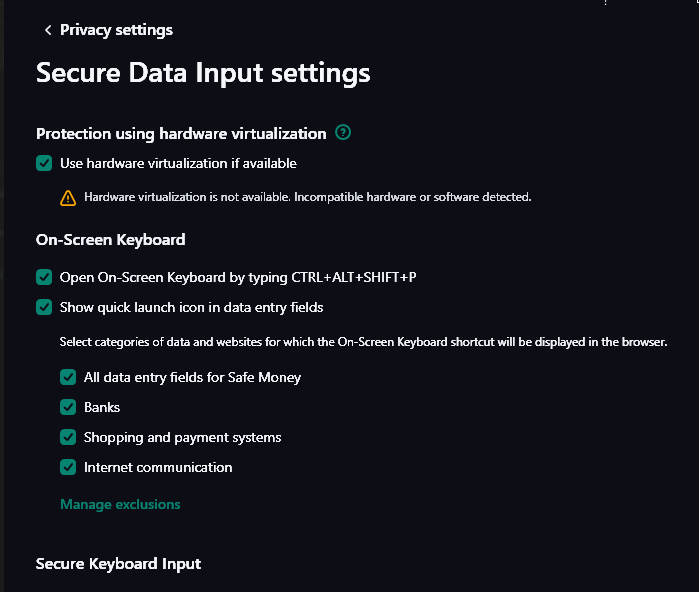The height and width of the screenshot is (592, 699).
Task: Click the Secure Data Input settings title
Action: pyautogui.click(x=203, y=73)
